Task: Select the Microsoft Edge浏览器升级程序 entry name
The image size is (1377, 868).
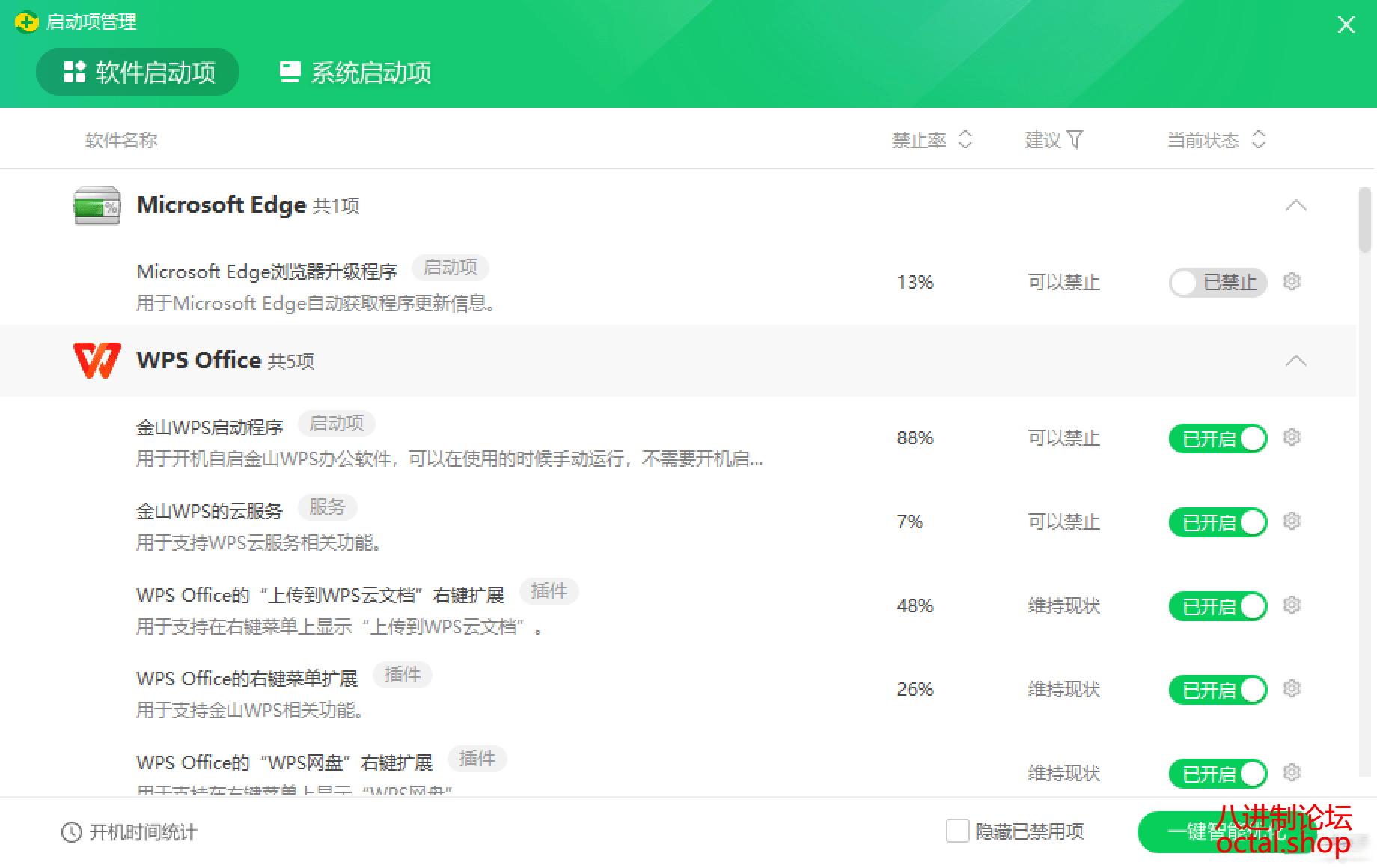Action: (x=266, y=271)
